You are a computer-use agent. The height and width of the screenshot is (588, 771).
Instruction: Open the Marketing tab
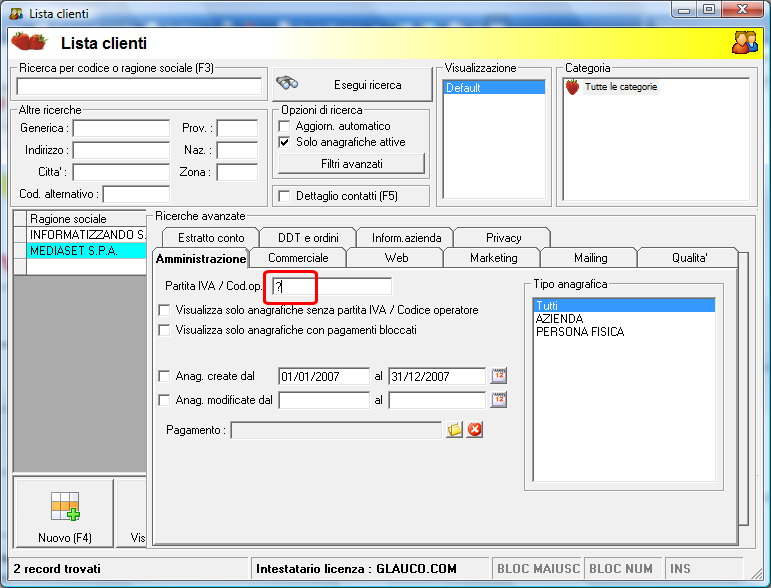click(494, 258)
